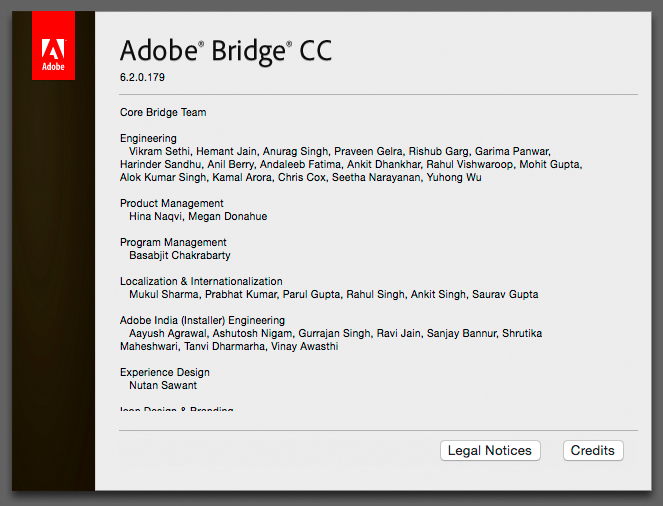Click the name Parul Gupta
Viewport: 663px width, 506px height.
tap(311, 295)
